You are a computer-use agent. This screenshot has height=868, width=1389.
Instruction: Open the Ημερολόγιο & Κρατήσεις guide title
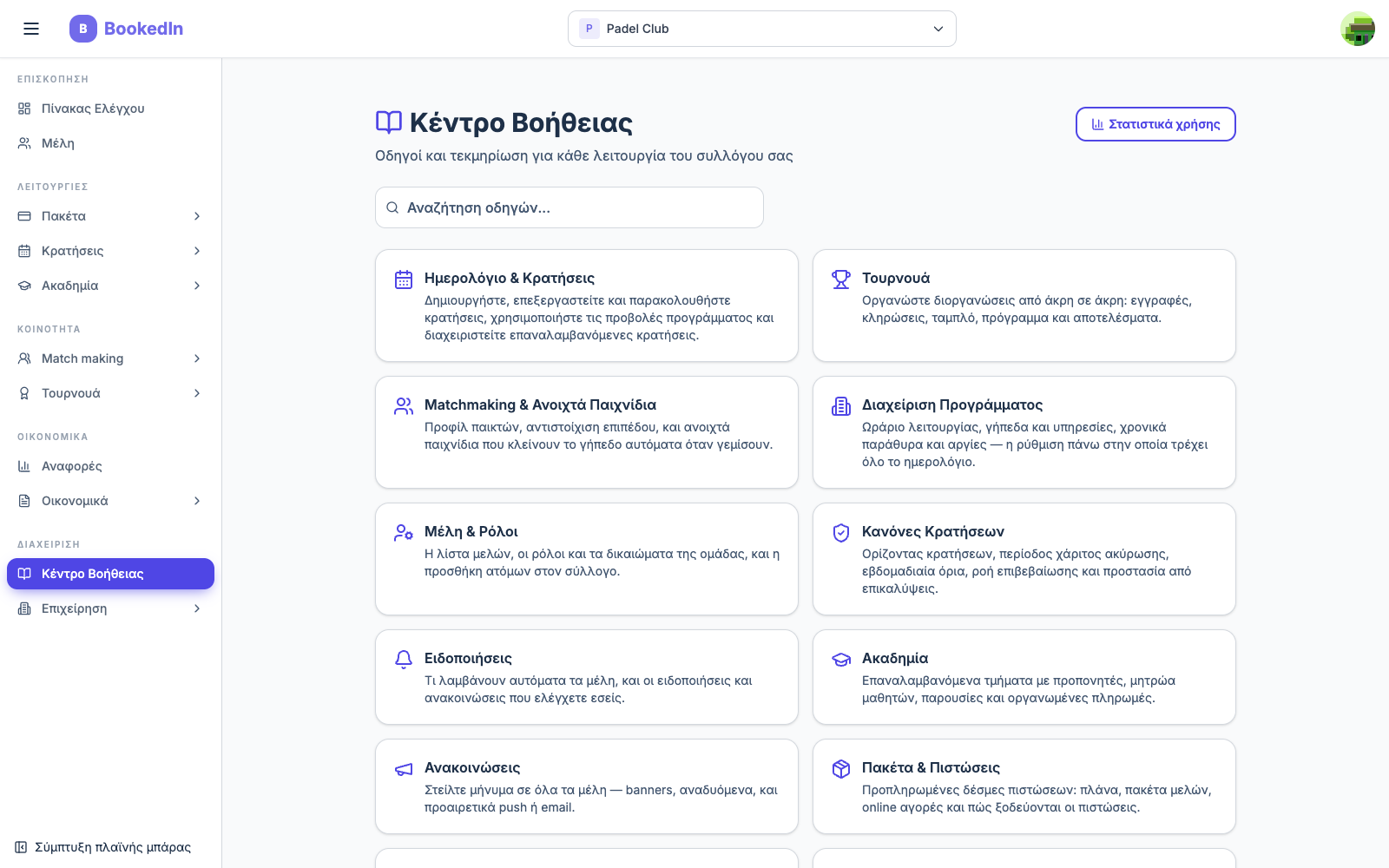(x=510, y=278)
